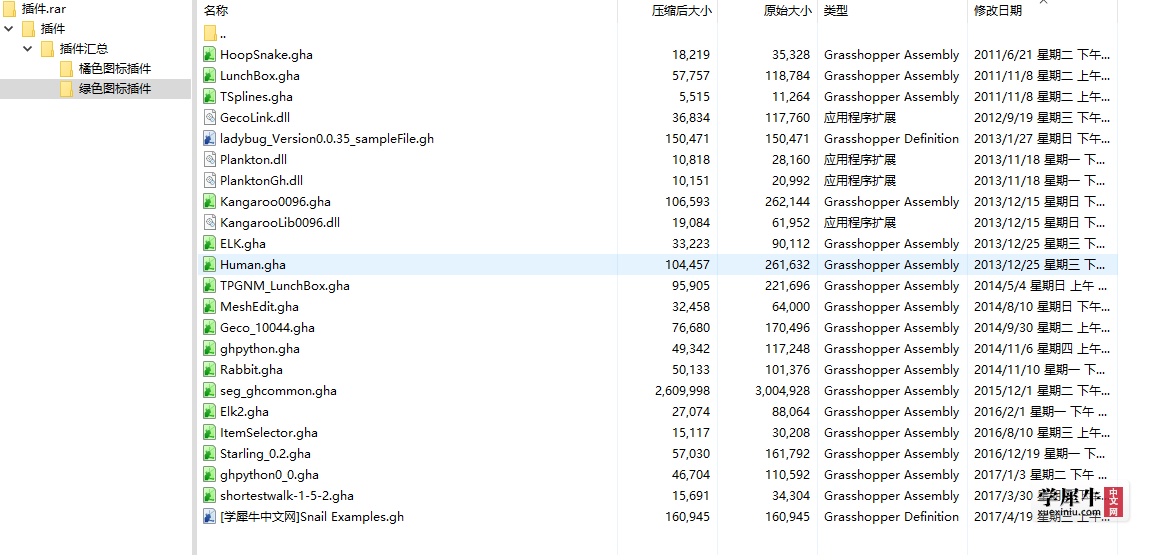Click the TPGNM_LunchBox.gha file icon
This screenshot has width=1163, height=555.
coord(210,286)
